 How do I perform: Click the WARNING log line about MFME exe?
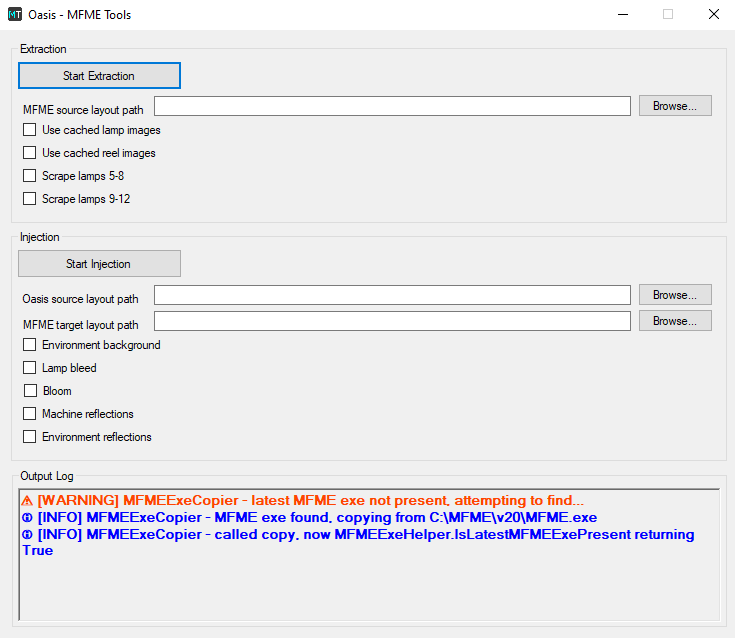pos(303,501)
